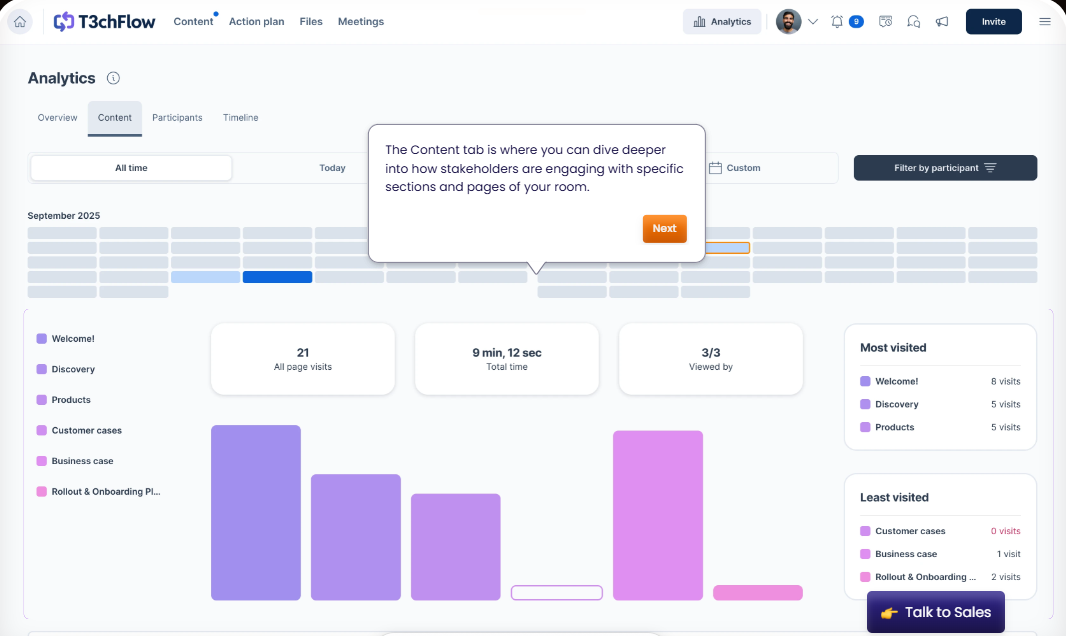
Task: Open the Action plan nav item
Action: pyautogui.click(x=256, y=22)
